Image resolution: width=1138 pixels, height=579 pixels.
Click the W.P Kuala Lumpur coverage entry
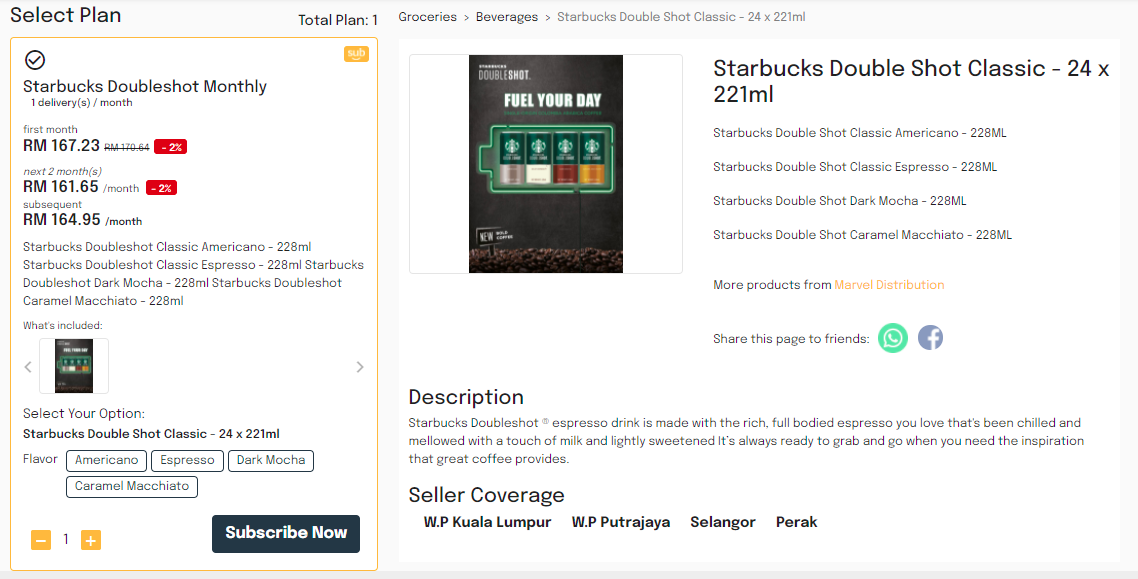tap(488, 522)
